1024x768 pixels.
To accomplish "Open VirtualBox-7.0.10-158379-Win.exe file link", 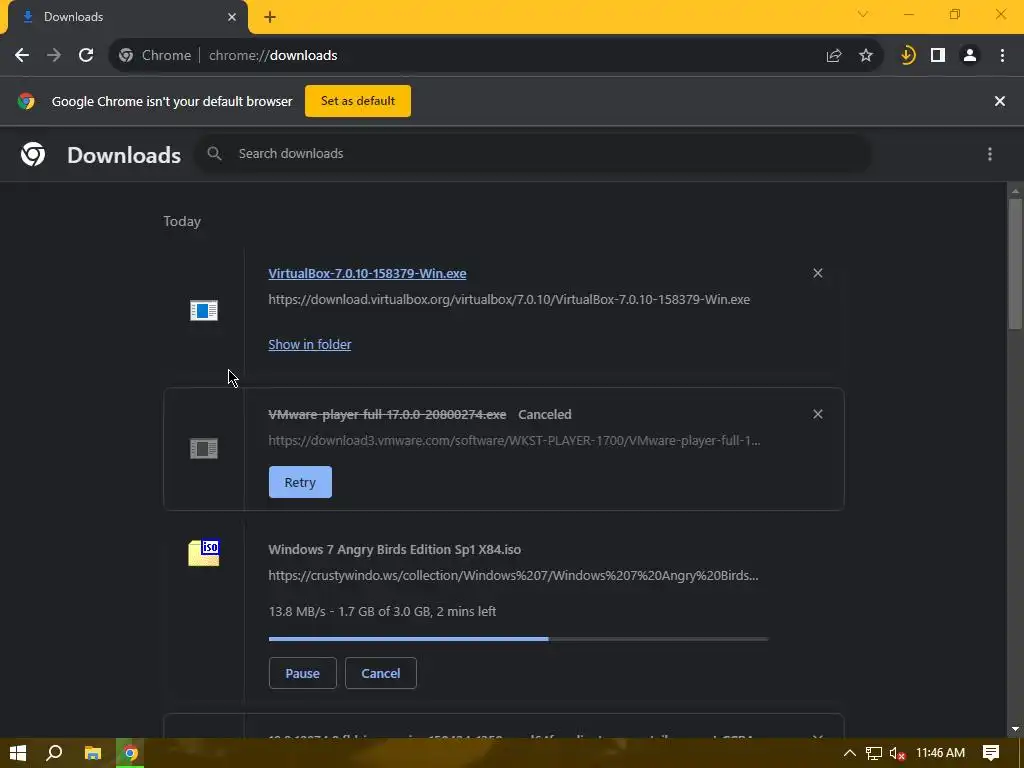I will [x=367, y=274].
